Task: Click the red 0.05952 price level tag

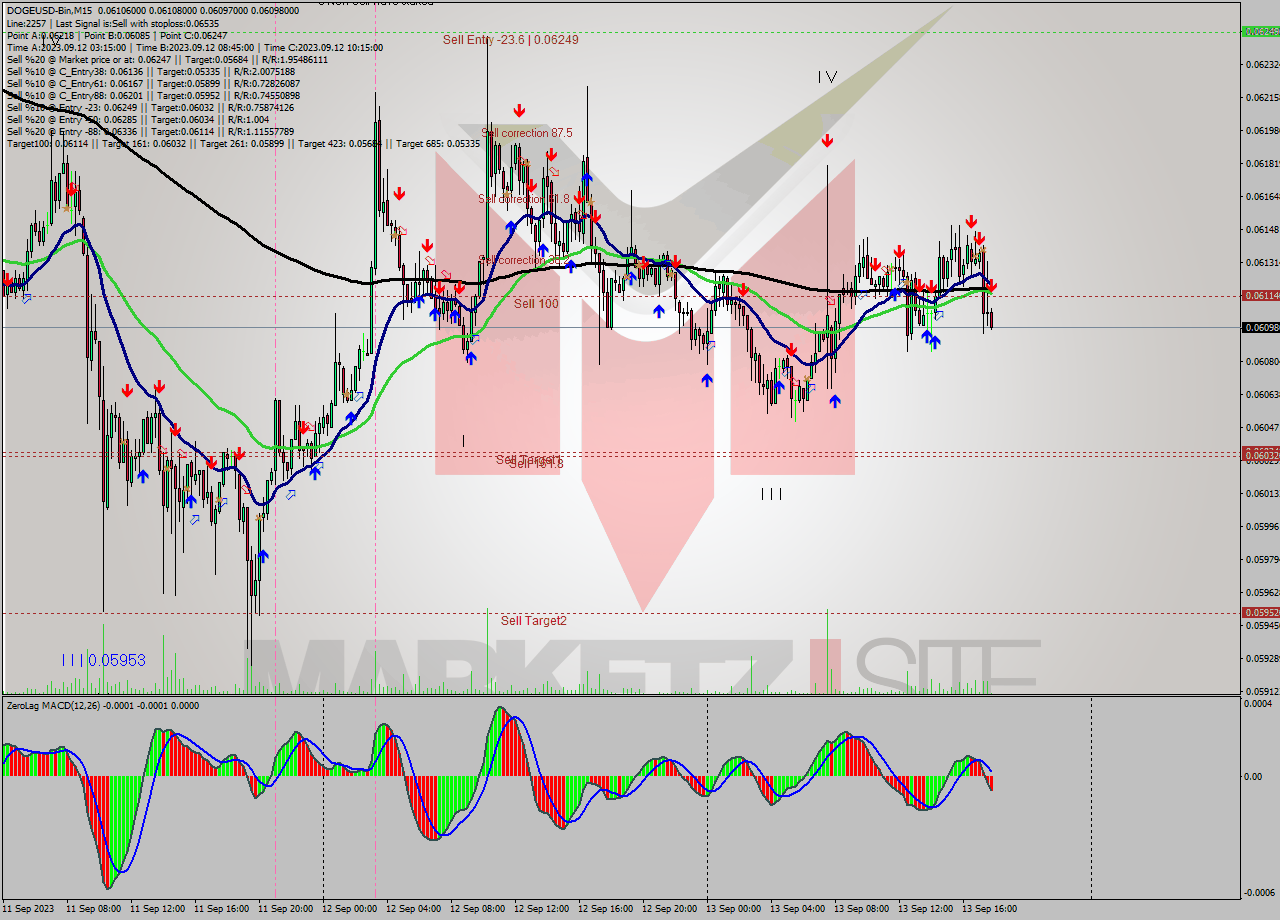Action: click(x=1259, y=612)
